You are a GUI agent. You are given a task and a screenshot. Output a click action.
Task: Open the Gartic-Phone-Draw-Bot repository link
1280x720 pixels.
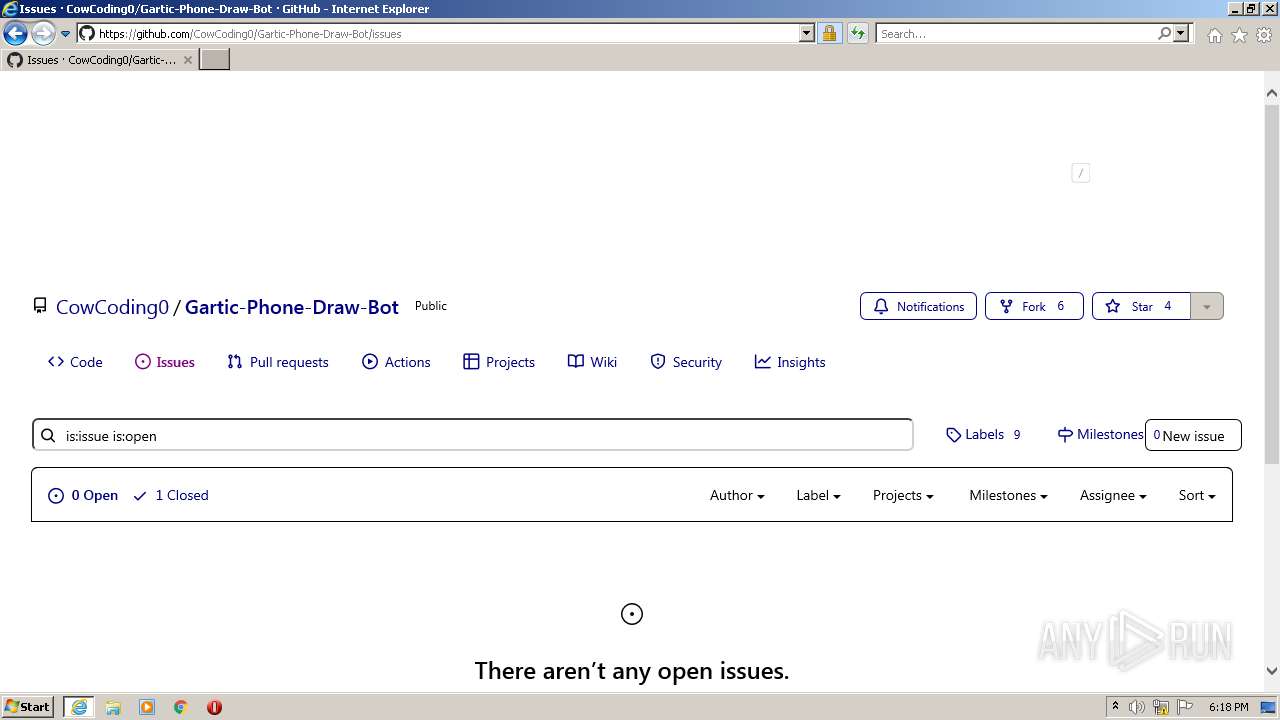pyautogui.click(x=291, y=307)
